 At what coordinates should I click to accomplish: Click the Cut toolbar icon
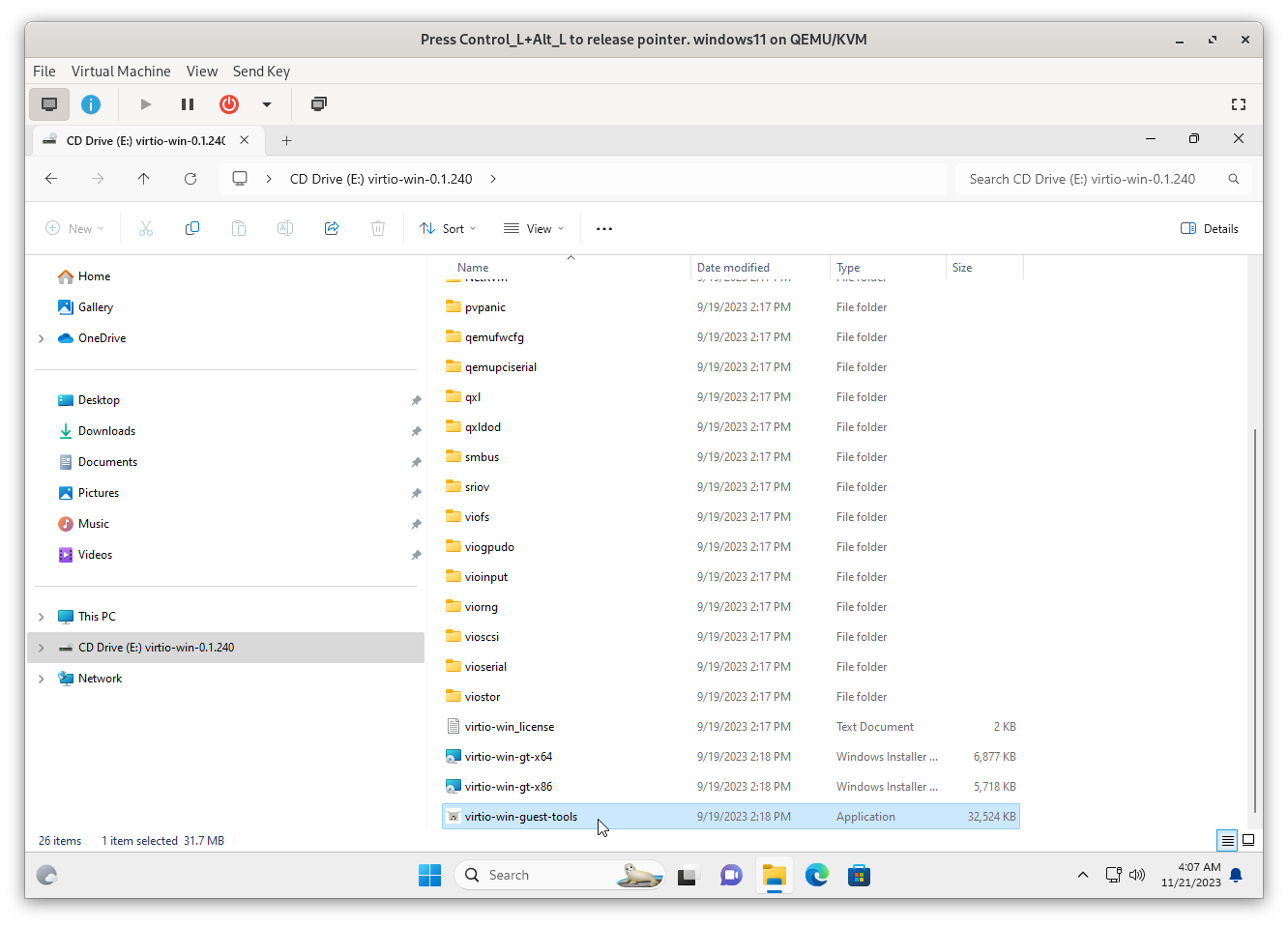coord(146,229)
